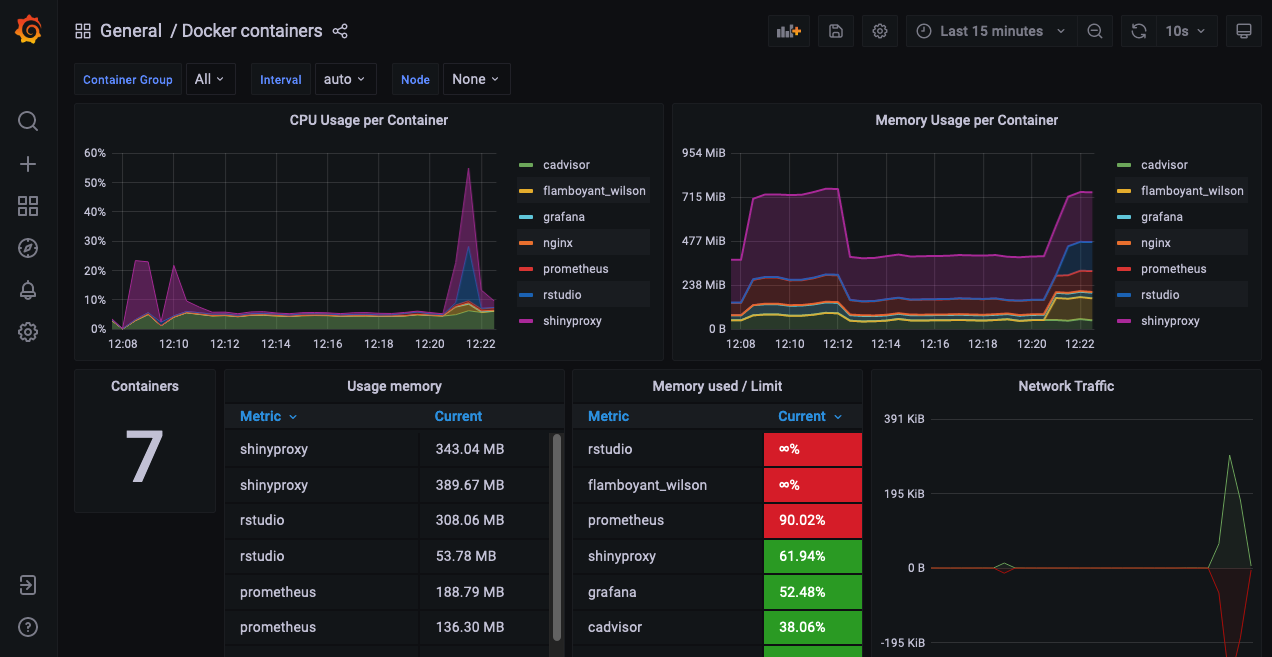This screenshot has width=1272, height=657.
Task: Sort Memory used / Limit by Metric column
Action: coord(608,416)
